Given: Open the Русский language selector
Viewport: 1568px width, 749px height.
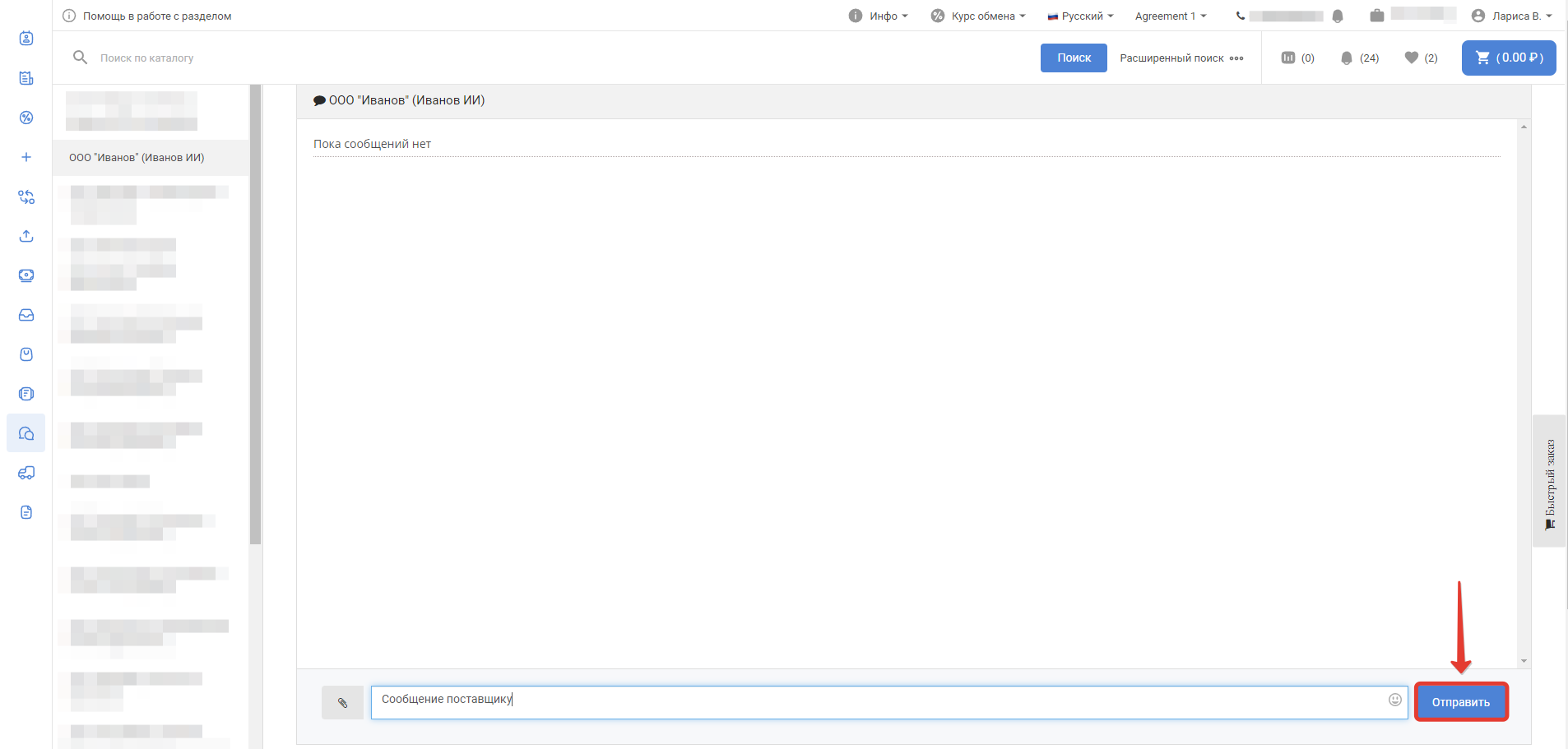Looking at the screenshot, I should pyautogui.click(x=1080, y=16).
